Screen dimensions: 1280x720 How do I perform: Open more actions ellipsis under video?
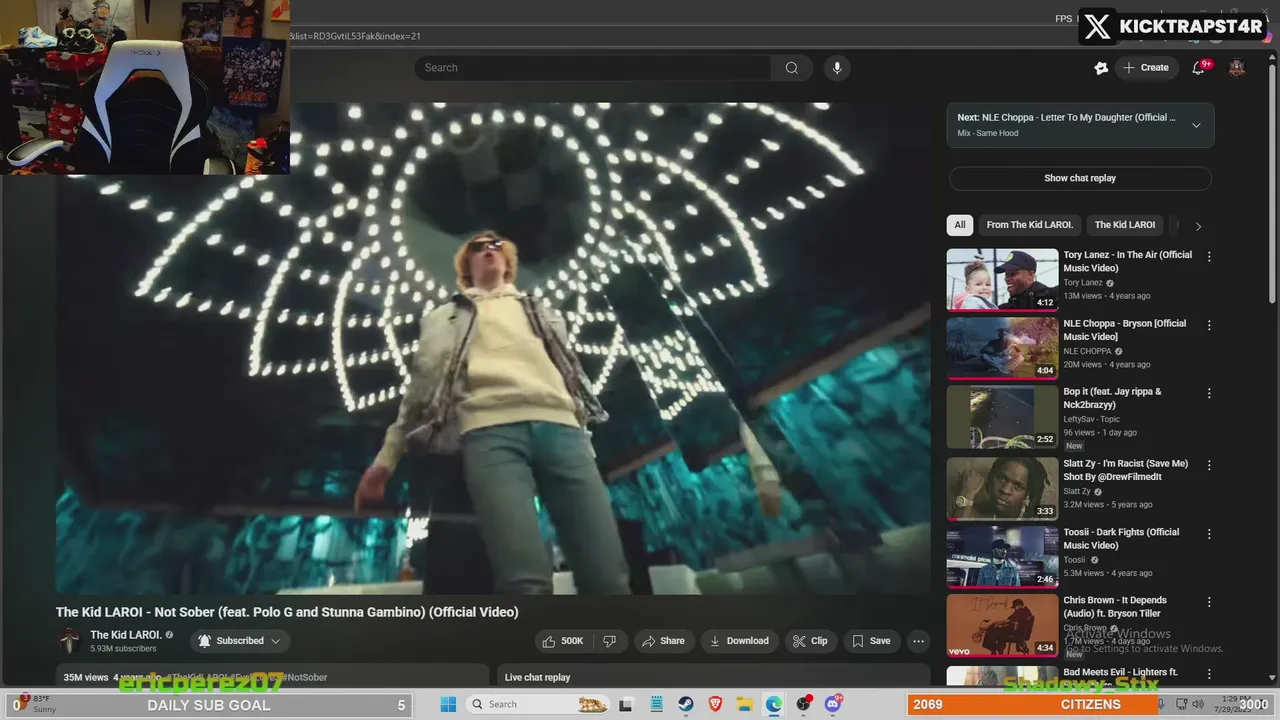pos(918,641)
